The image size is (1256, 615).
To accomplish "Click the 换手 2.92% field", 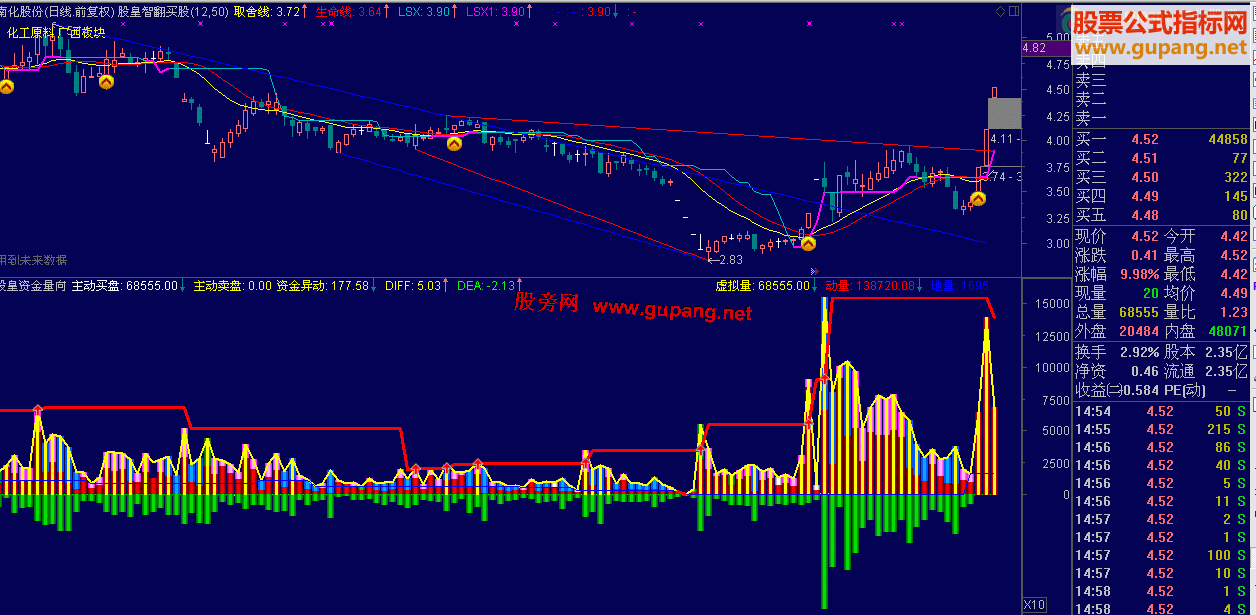I will [1117, 352].
